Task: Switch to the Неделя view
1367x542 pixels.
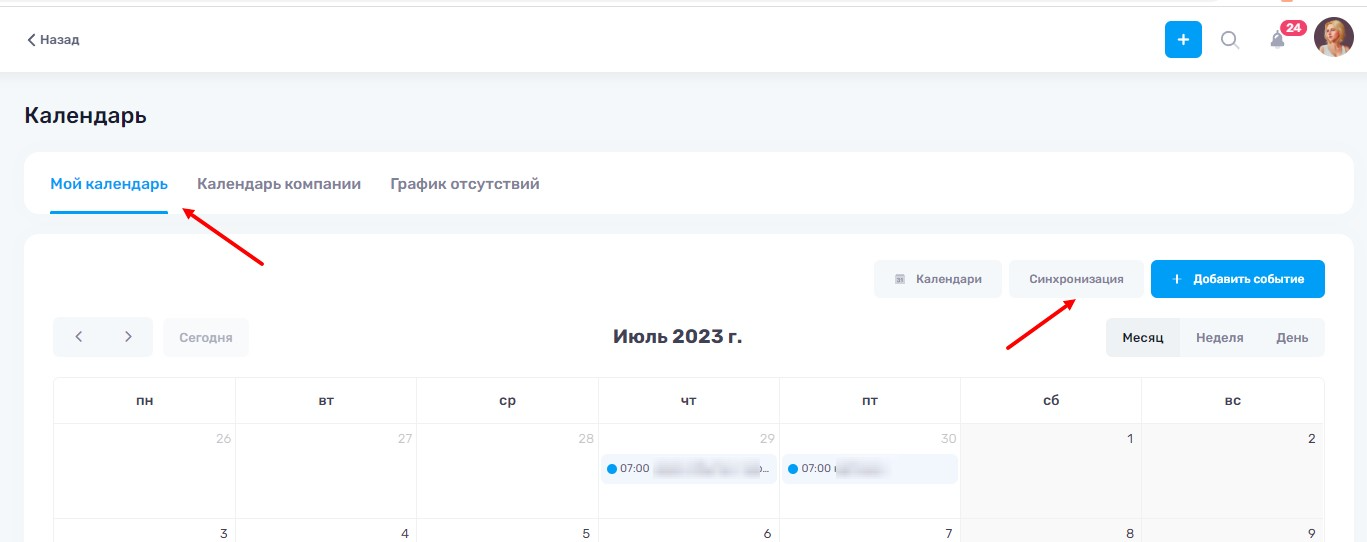Action: [1220, 338]
